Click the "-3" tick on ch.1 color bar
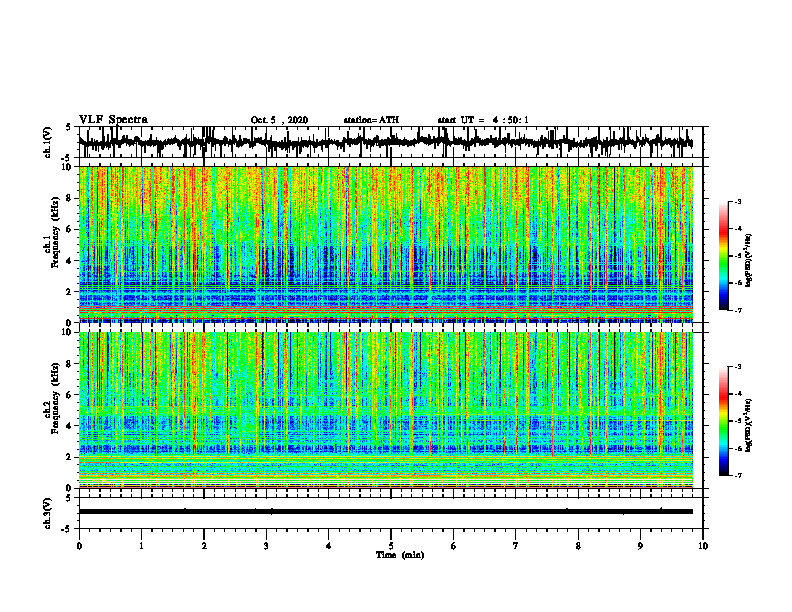The width and height of the screenshot is (792, 612). (x=738, y=201)
